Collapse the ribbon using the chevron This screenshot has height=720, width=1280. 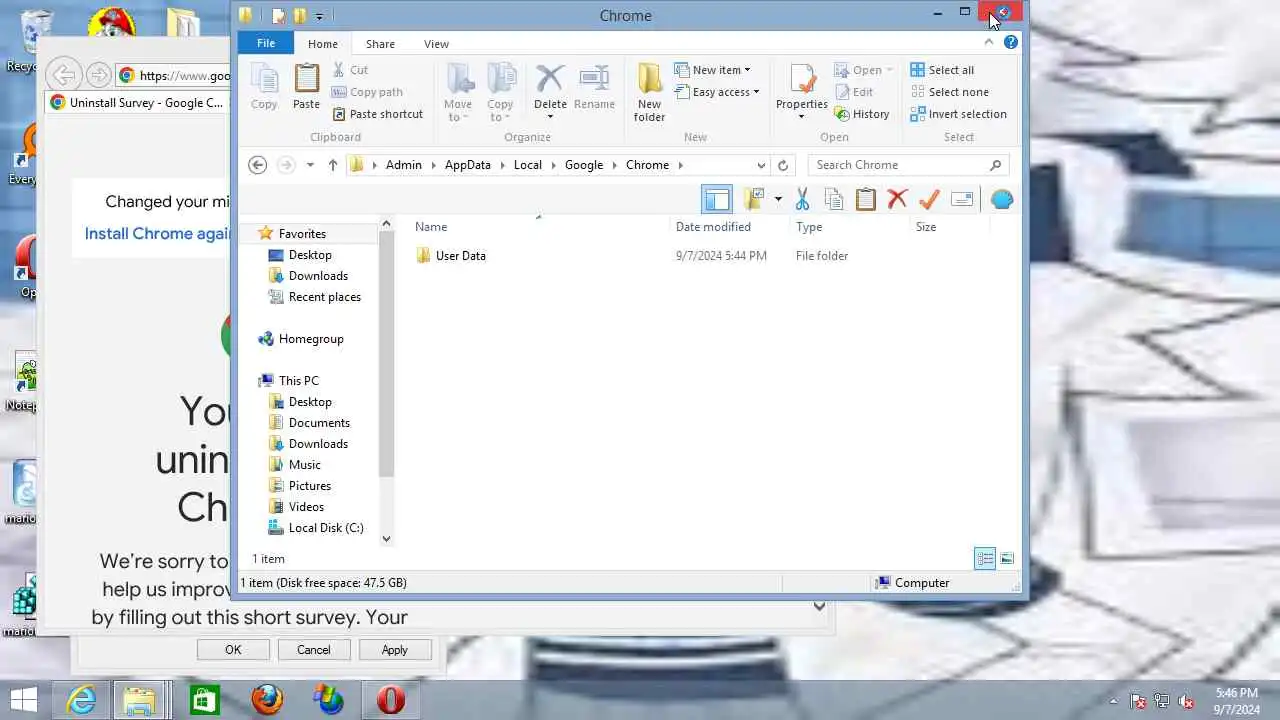tap(989, 43)
